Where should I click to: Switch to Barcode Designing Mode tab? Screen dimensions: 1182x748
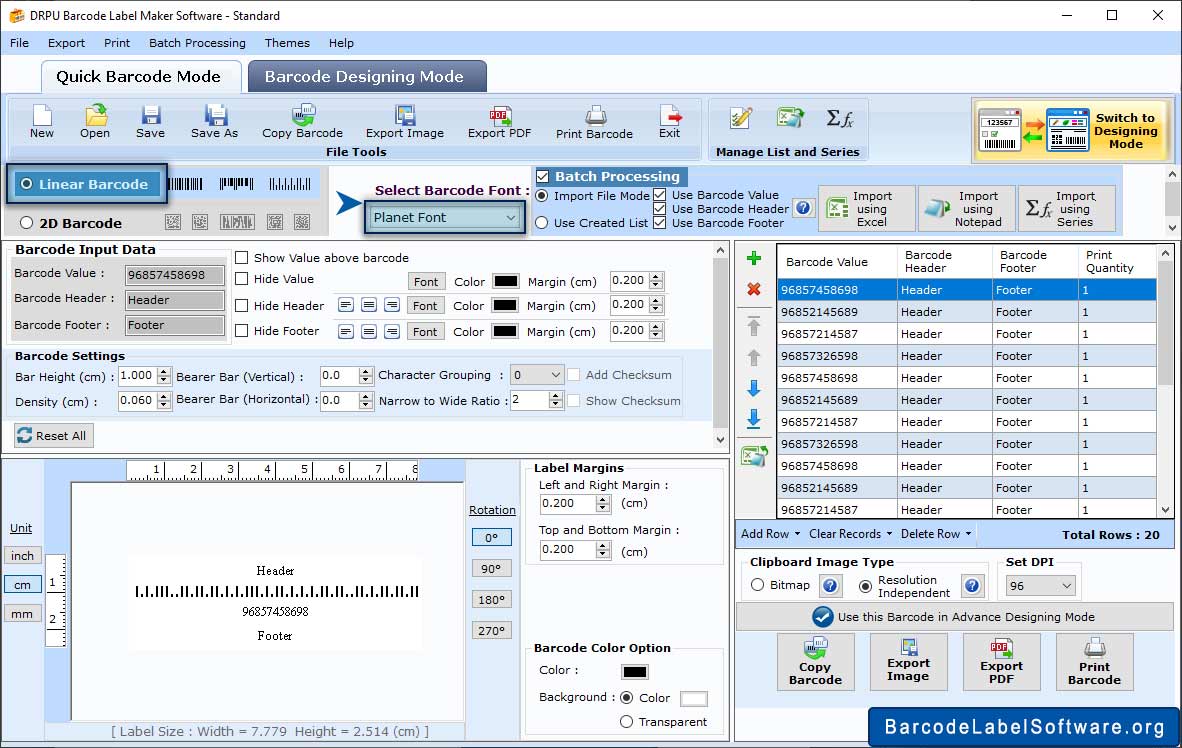click(x=367, y=77)
